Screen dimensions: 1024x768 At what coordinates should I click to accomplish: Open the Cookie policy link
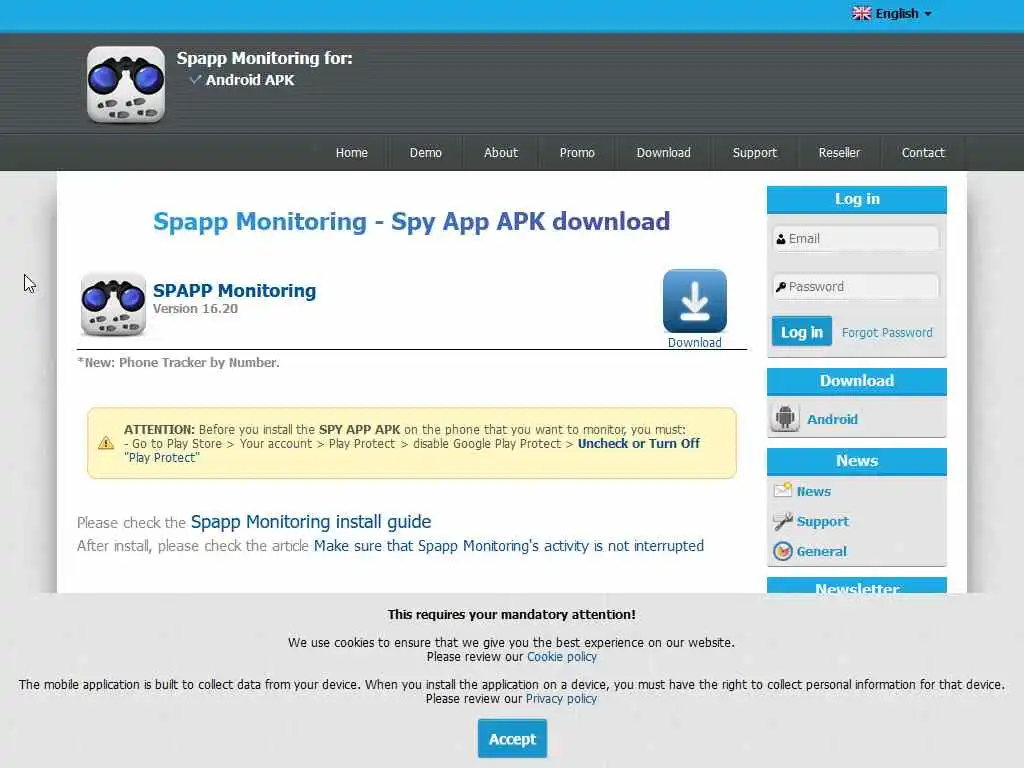562,656
